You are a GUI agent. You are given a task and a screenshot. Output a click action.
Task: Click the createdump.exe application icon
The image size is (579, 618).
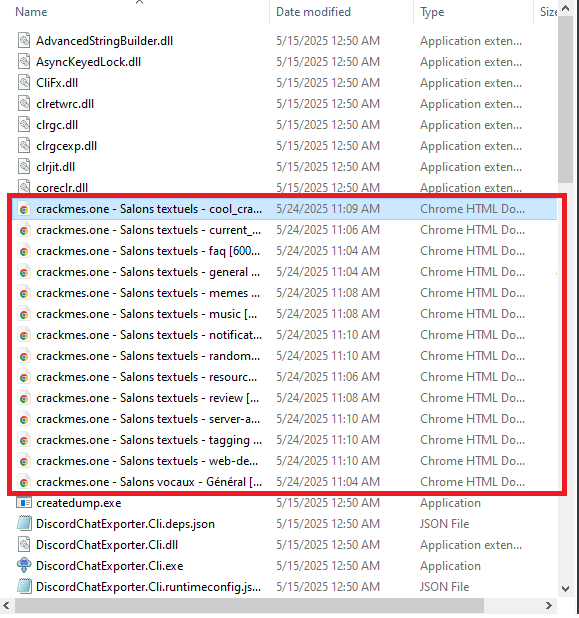[24, 503]
